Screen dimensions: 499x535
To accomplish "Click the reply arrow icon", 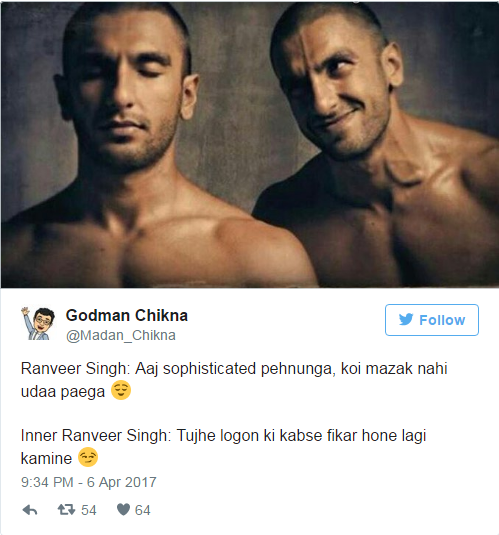I will [30, 510].
